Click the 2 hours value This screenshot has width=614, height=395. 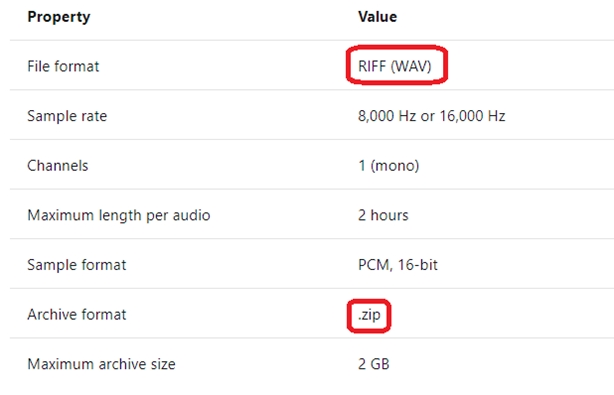tap(383, 215)
